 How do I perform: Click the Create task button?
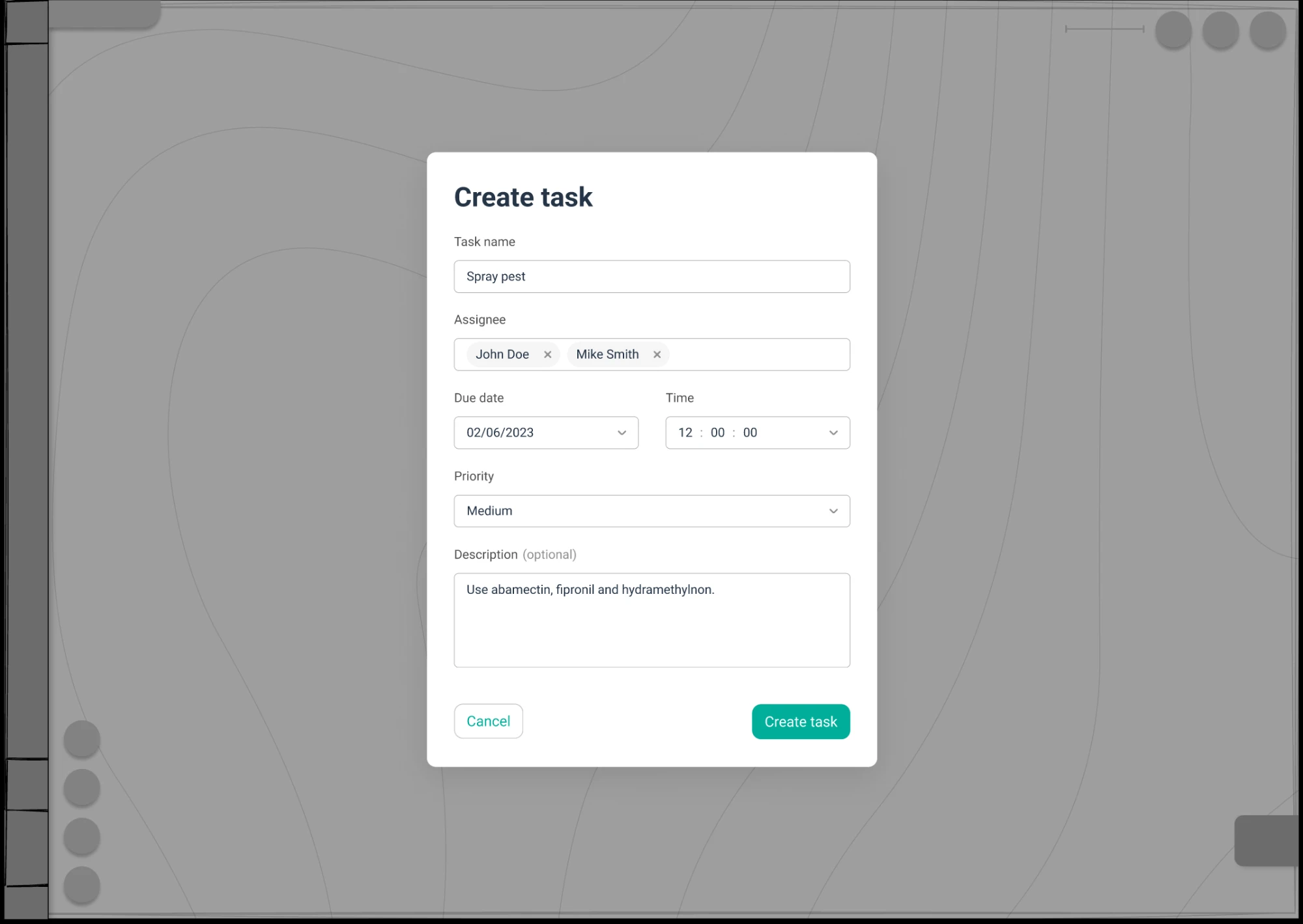(x=801, y=721)
